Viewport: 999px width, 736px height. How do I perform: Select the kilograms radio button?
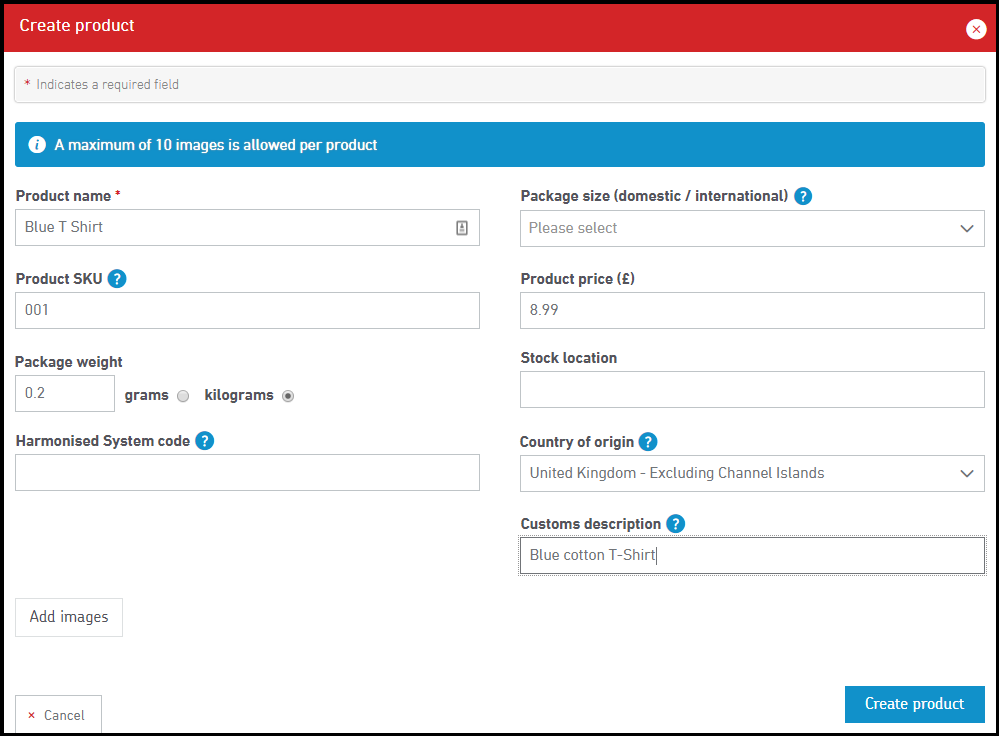tap(288, 396)
